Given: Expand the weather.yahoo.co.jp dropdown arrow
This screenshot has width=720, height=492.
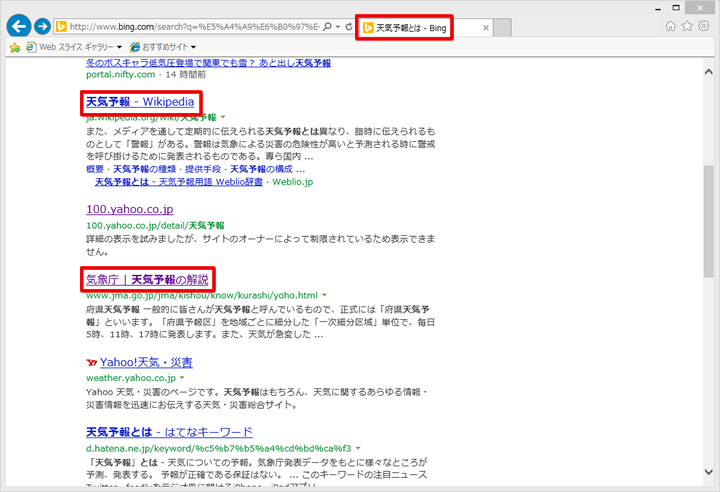Looking at the screenshot, I should point(182,378).
